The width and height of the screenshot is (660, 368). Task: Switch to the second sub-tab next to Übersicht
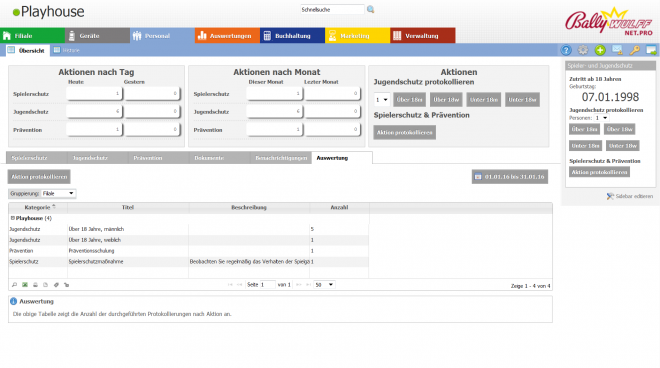coord(67,50)
